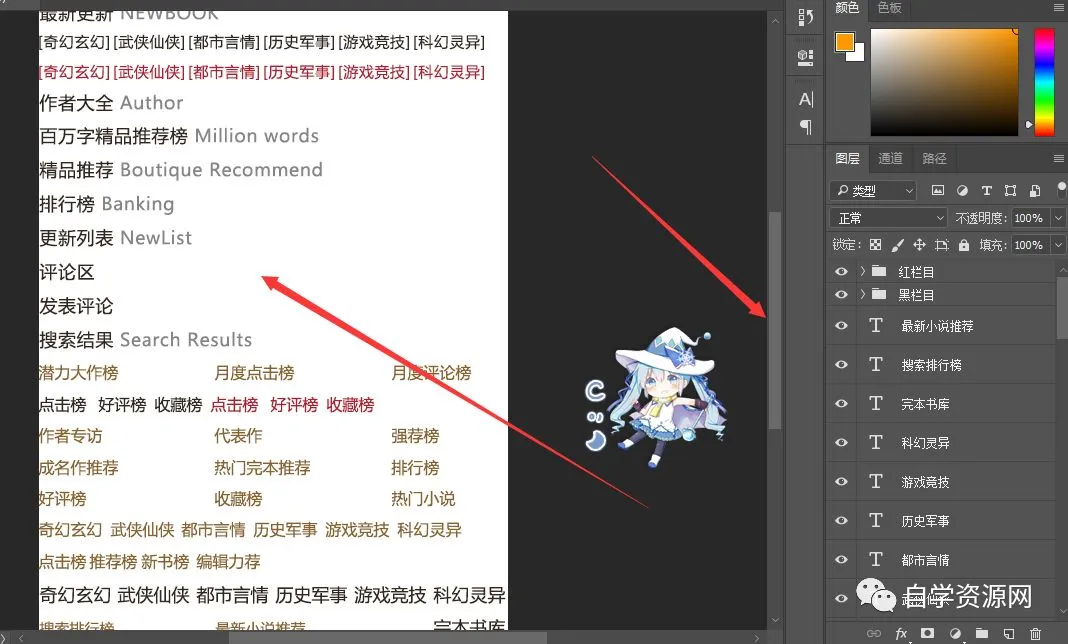
Task: Expand the 黑栏目 layer group
Action: point(862,294)
